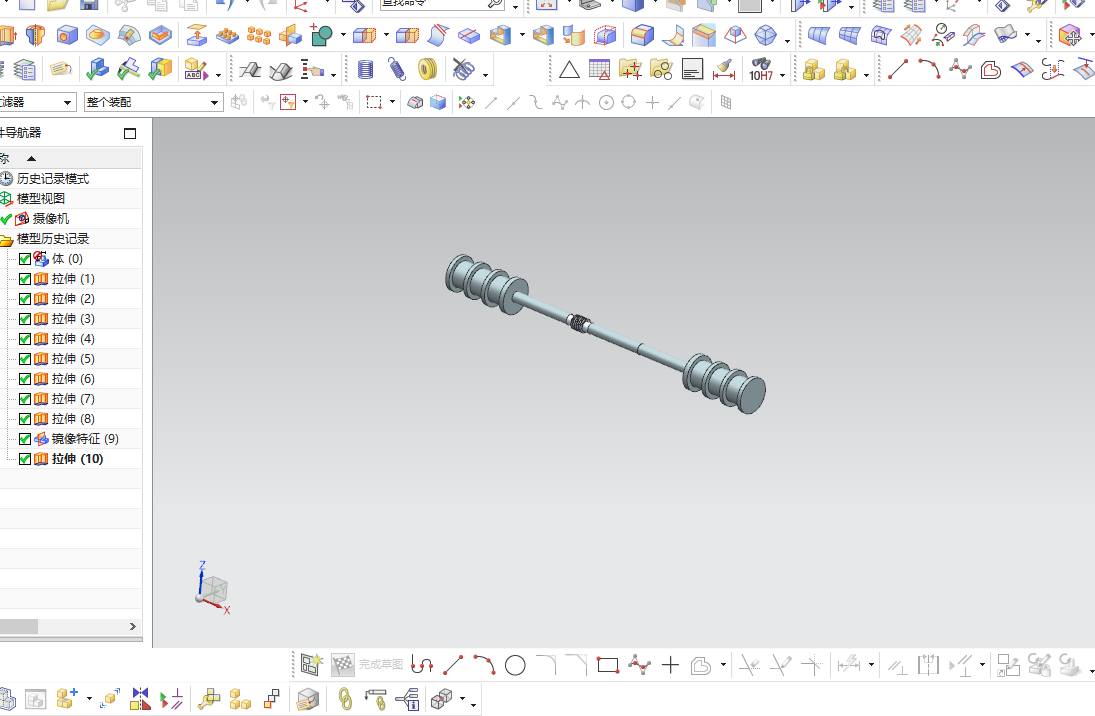1095x716 pixels.
Task: Uncheck the 拉伸 (10) feature checkbox
Action: pos(25,459)
